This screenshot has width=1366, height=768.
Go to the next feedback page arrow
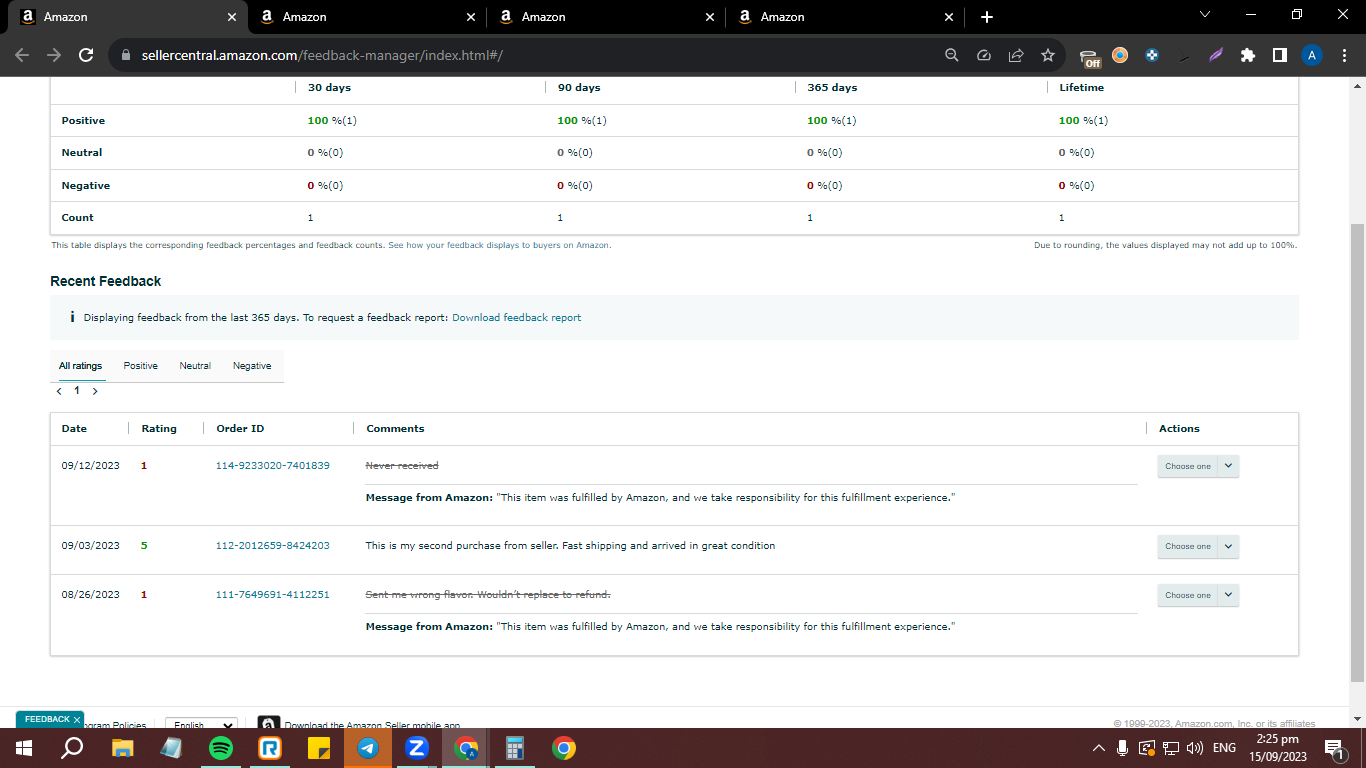coord(95,391)
